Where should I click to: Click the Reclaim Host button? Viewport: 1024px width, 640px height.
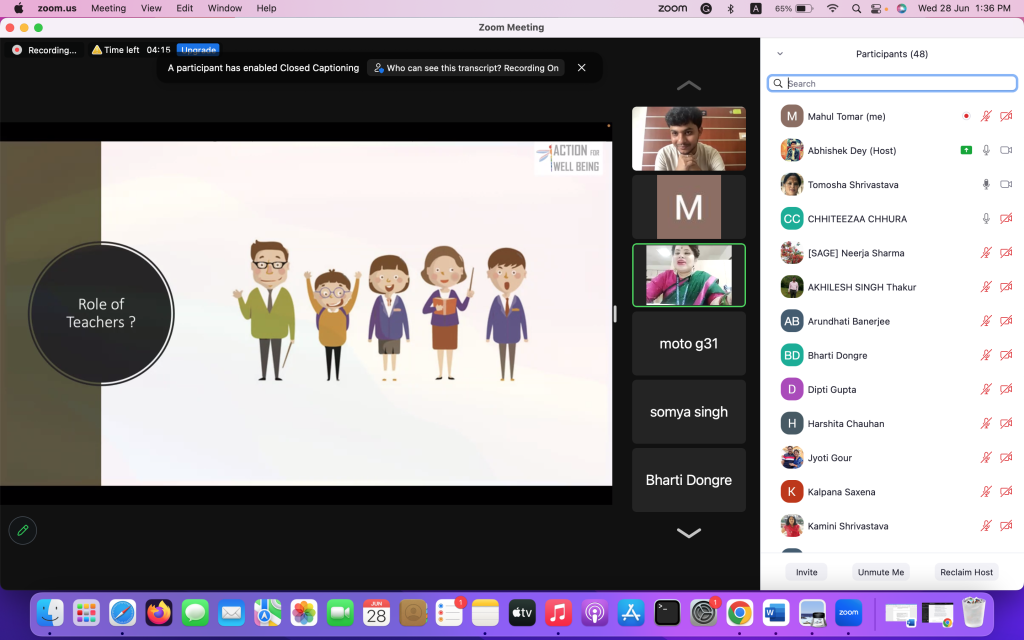pos(966,572)
